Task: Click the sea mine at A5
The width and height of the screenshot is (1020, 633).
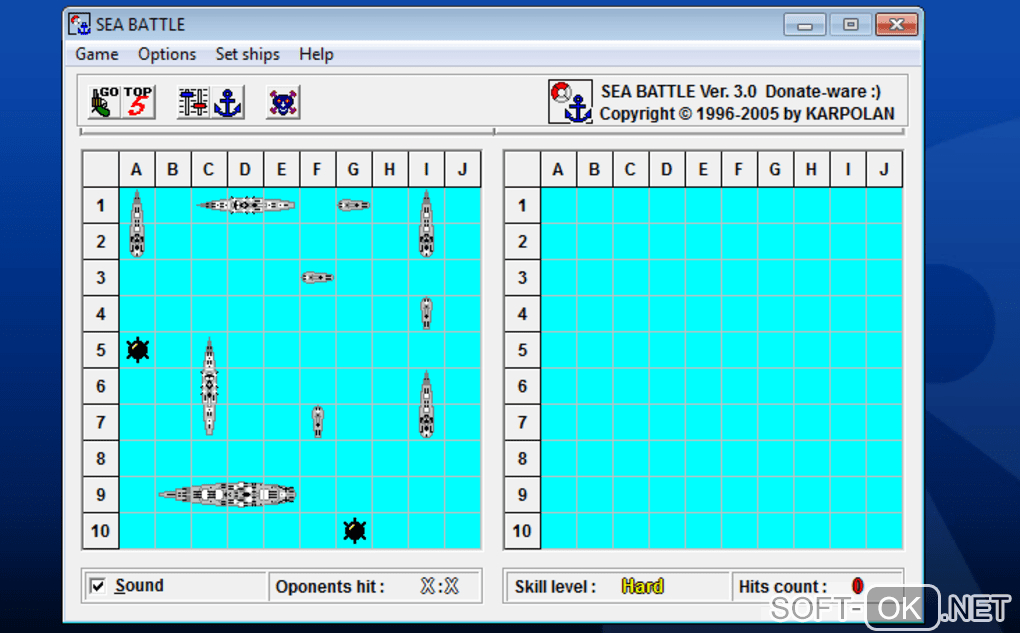Action: click(x=137, y=350)
